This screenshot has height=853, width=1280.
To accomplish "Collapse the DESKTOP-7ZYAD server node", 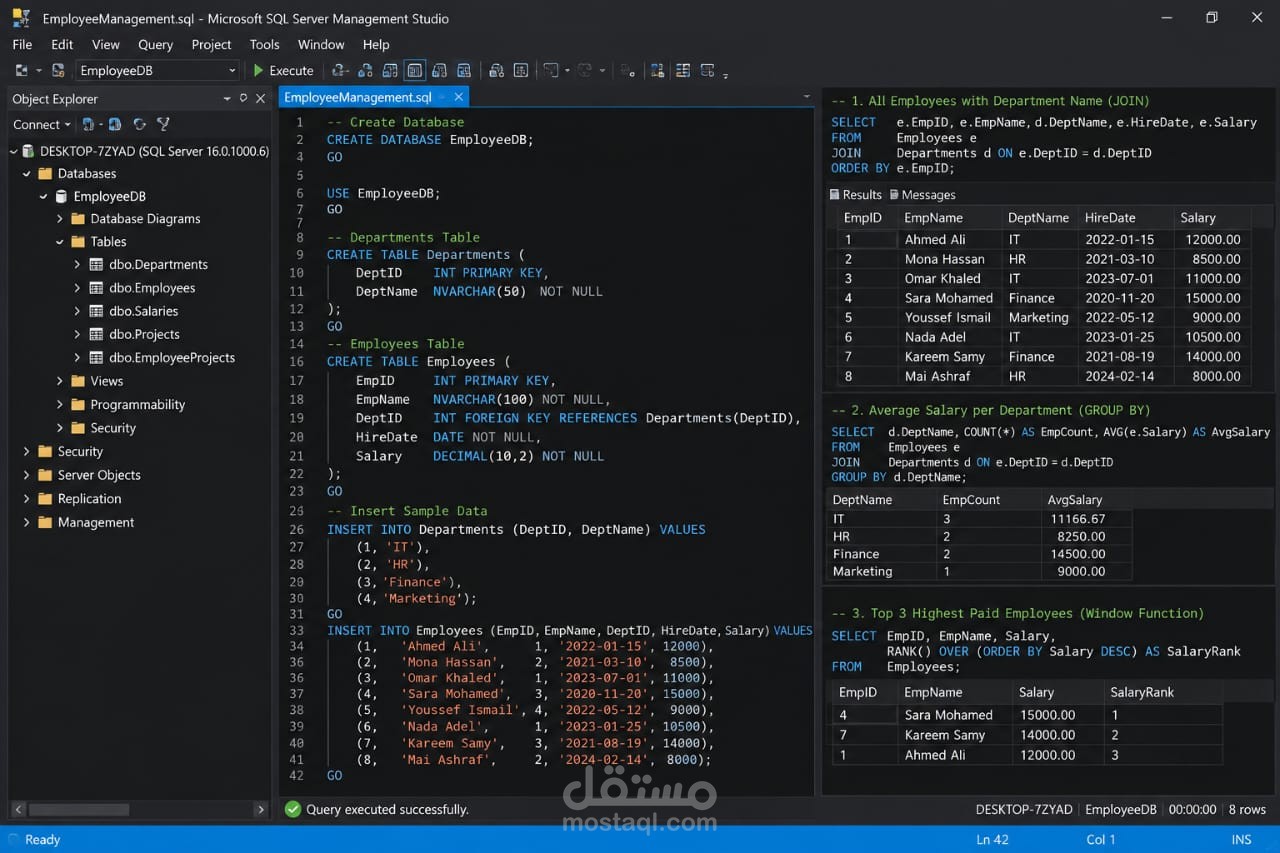I will coord(14,152).
